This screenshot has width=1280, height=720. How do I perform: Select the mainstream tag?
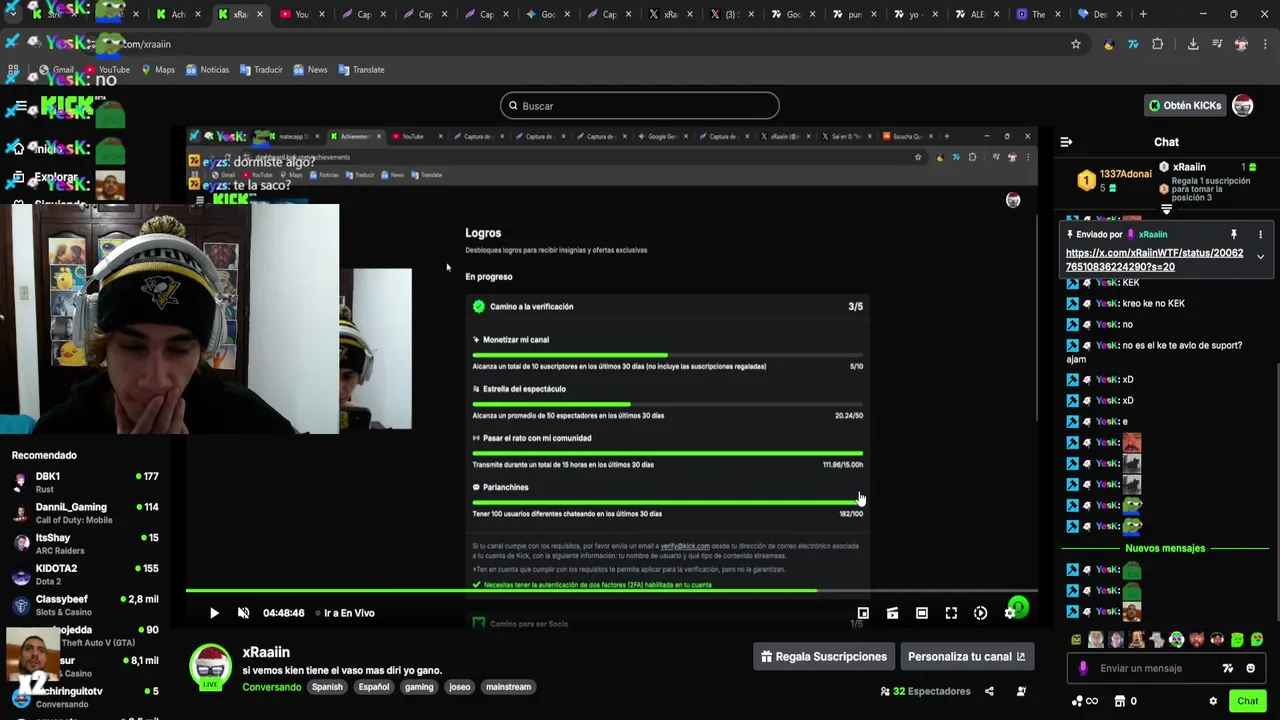coord(508,687)
